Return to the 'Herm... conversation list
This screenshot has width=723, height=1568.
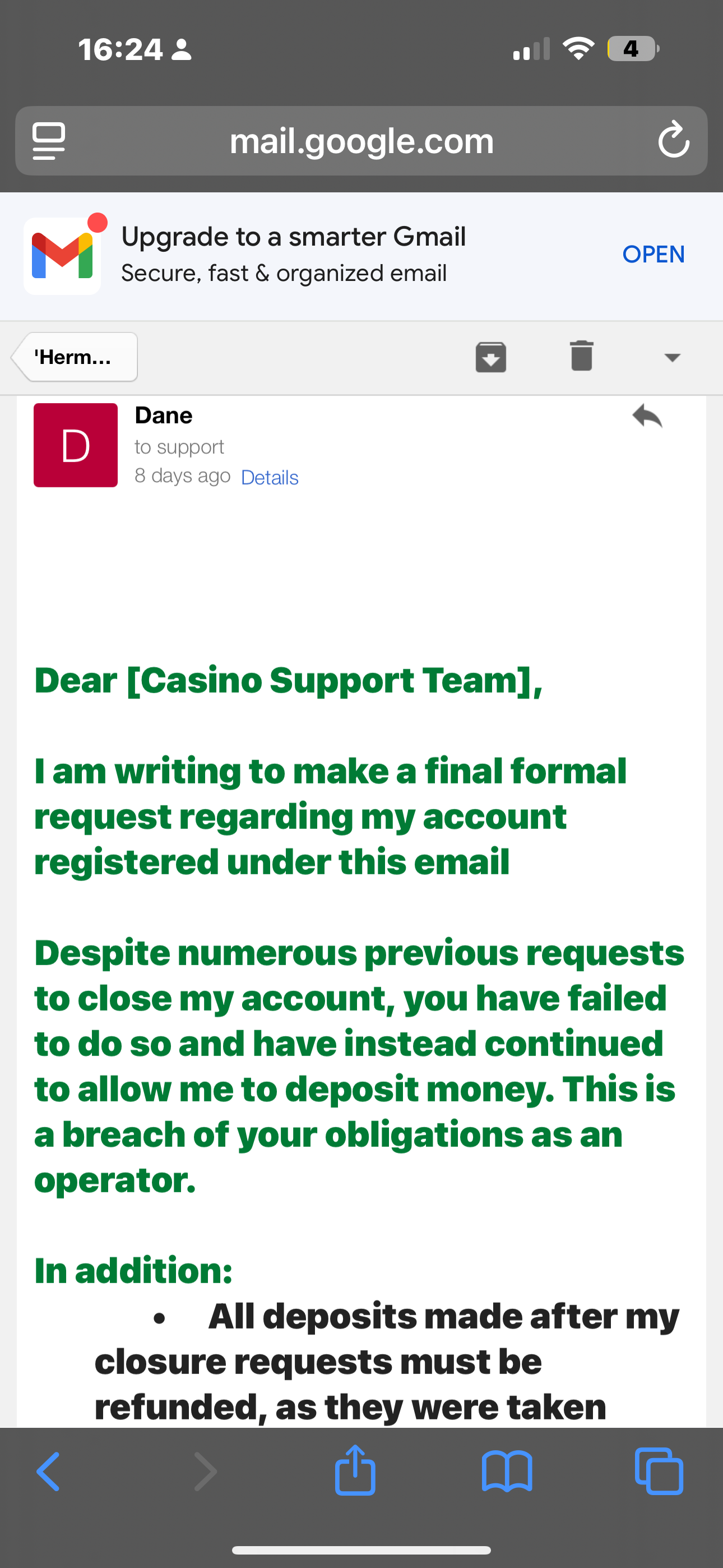pyautogui.click(x=74, y=357)
